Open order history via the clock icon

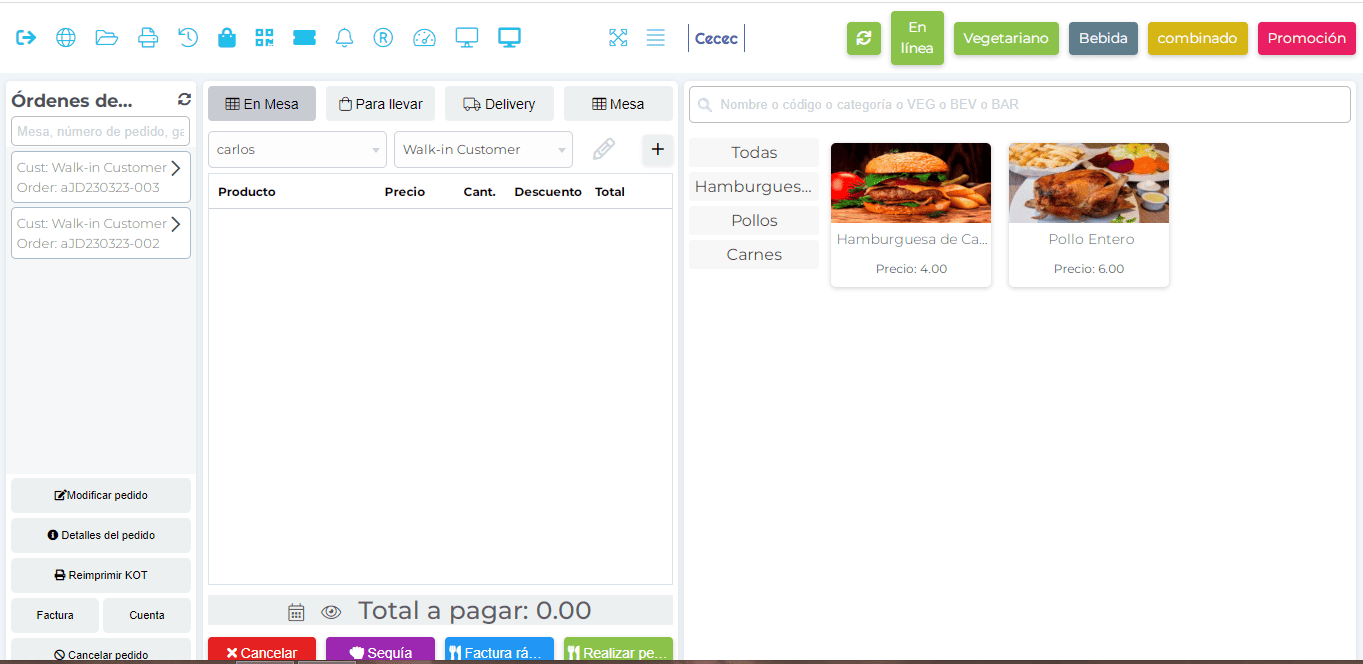coord(187,37)
